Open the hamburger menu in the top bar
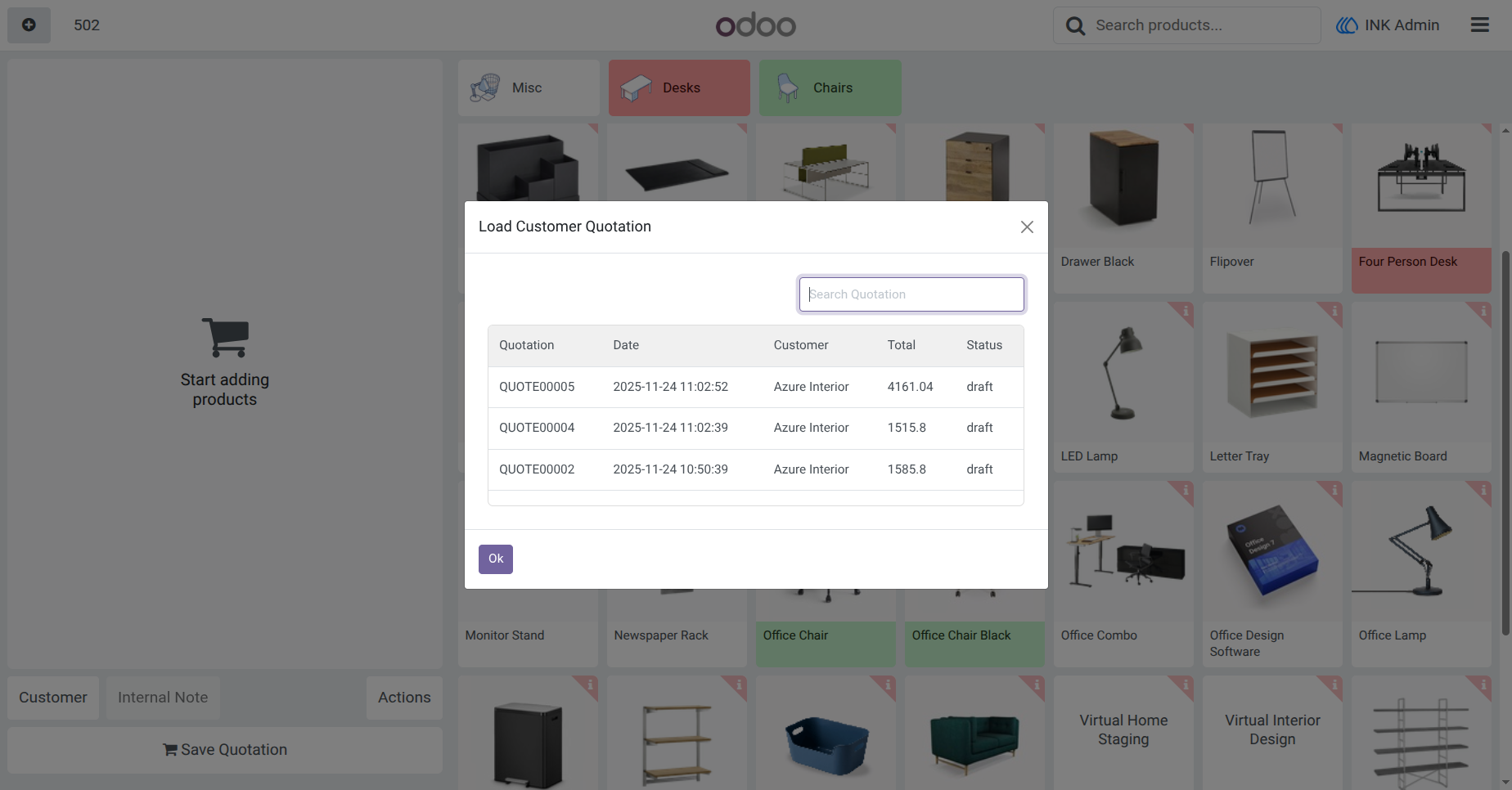 pos(1480,25)
